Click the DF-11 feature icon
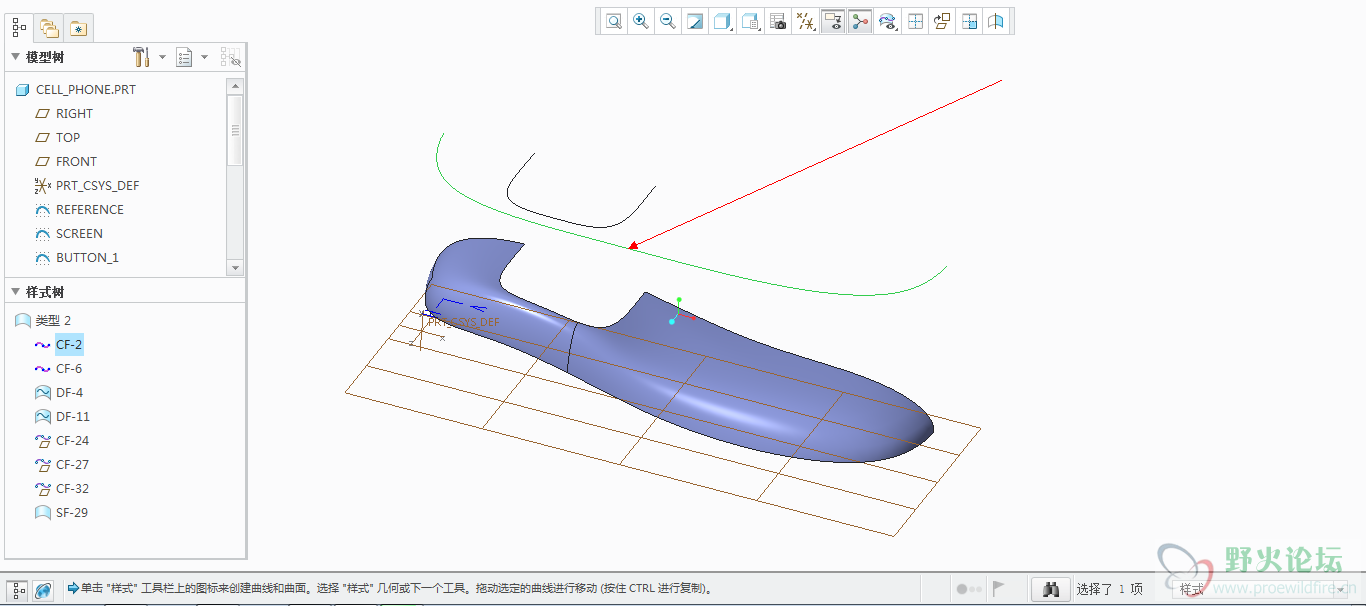The image size is (1366, 606). tap(42, 416)
